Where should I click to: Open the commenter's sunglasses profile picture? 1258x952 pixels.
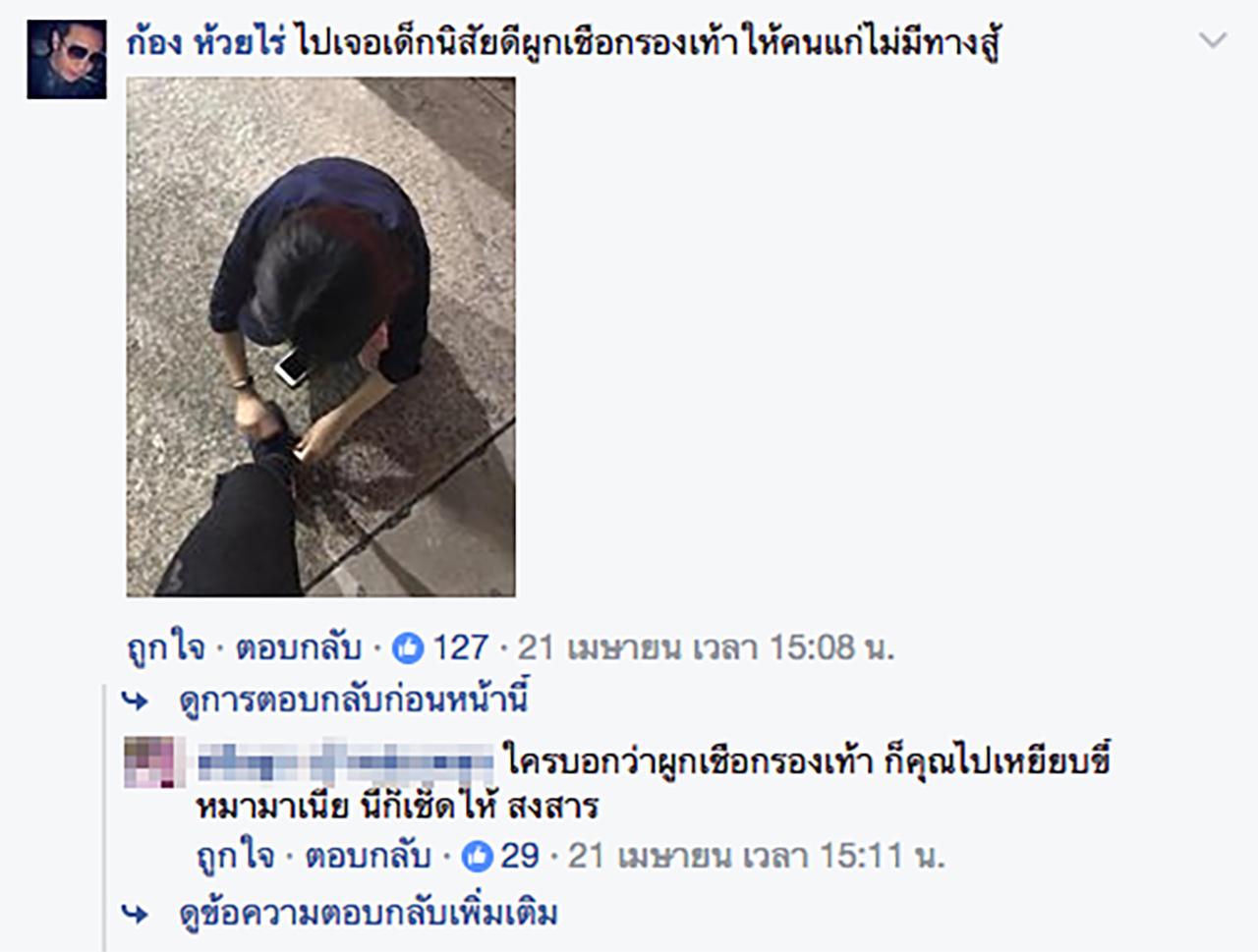click(67, 60)
